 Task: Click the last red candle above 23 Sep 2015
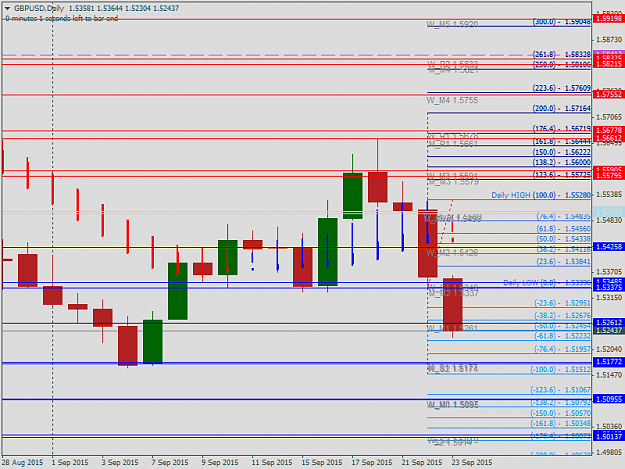tap(453, 304)
